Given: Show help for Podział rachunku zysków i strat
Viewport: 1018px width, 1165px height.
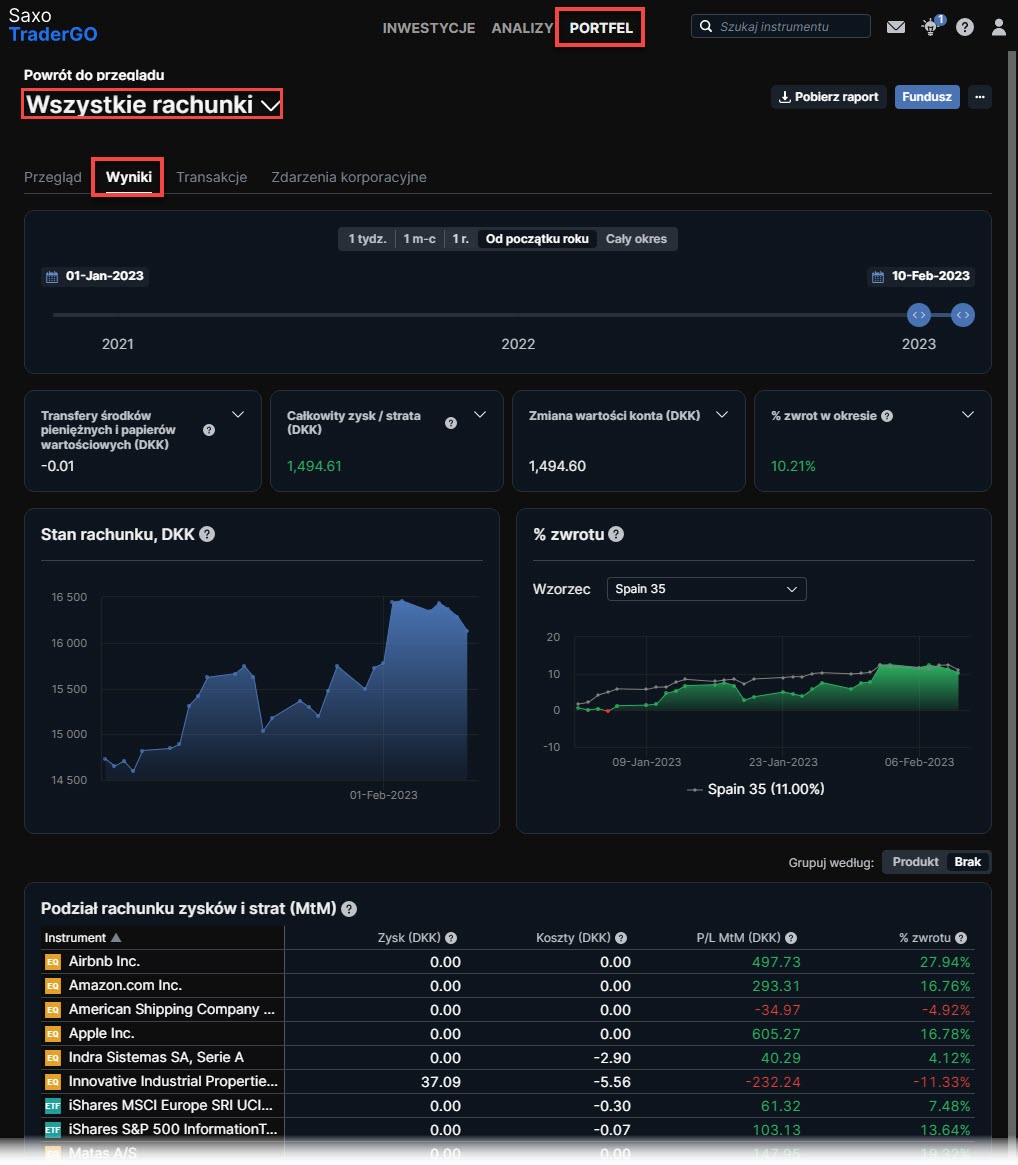Looking at the screenshot, I should tap(348, 909).
